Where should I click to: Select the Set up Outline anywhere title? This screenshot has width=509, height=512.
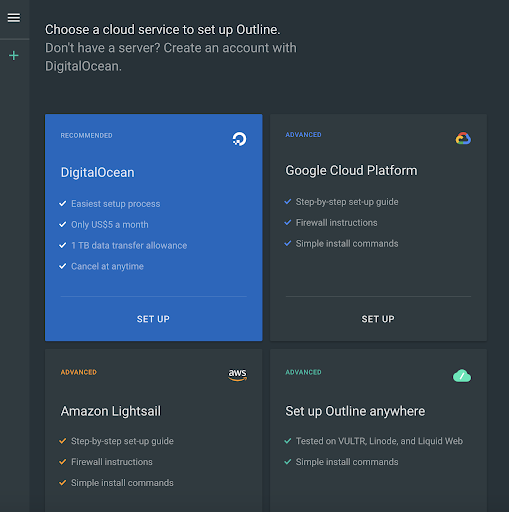pos(355,411)
